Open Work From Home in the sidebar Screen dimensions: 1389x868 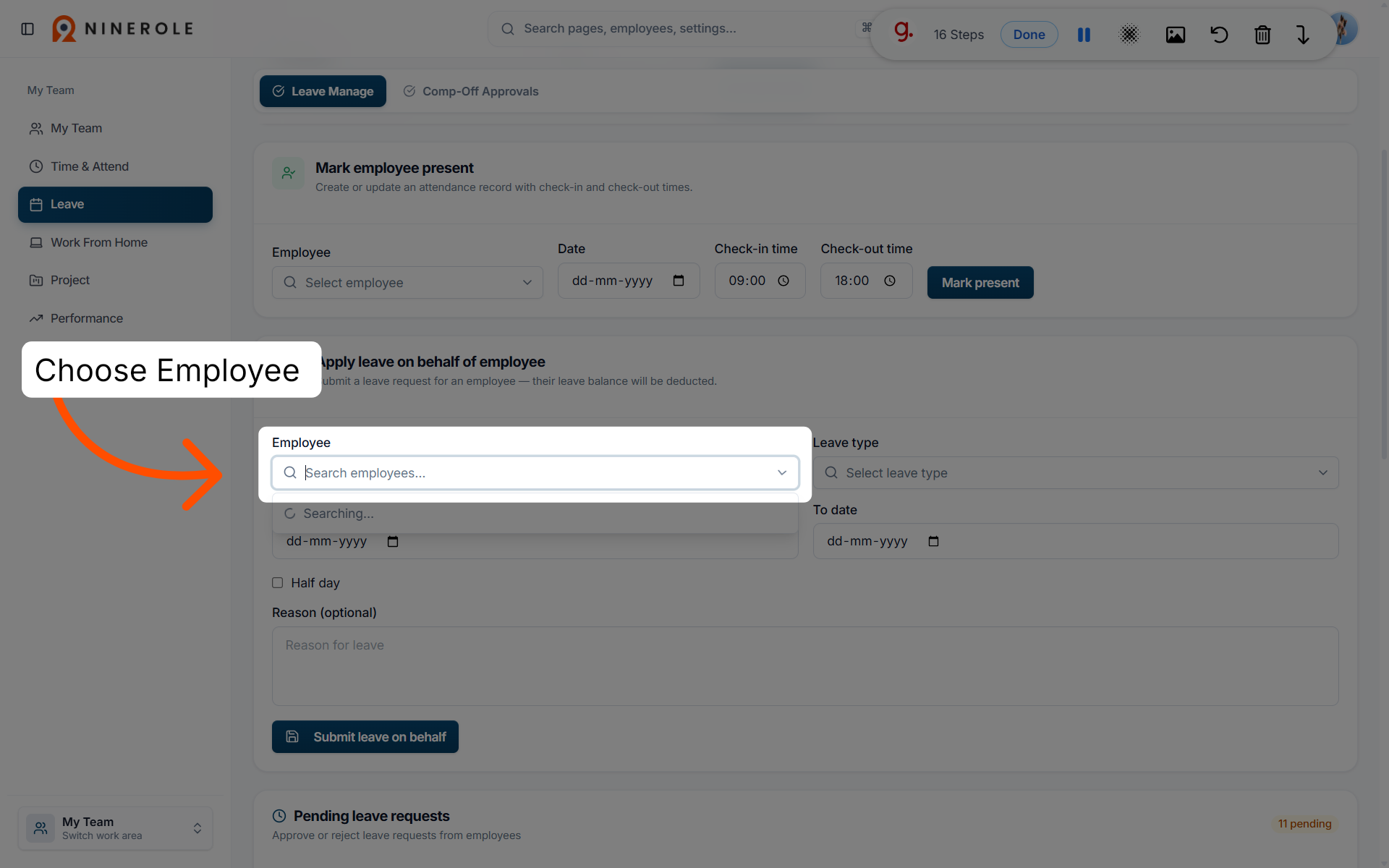[x=115, y=242]
